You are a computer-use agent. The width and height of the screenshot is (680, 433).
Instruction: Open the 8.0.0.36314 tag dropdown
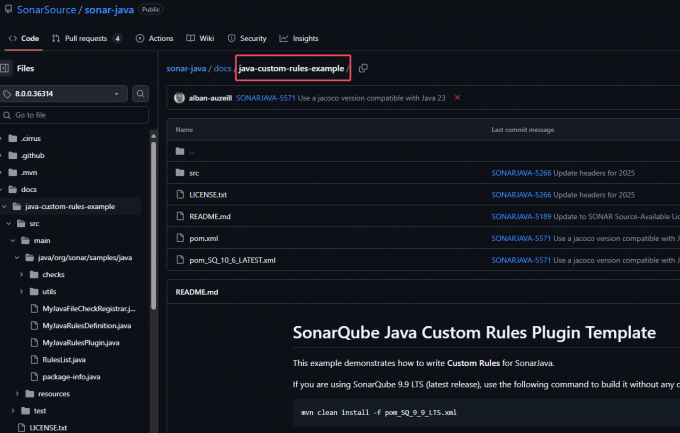click(x=64, y=94)
